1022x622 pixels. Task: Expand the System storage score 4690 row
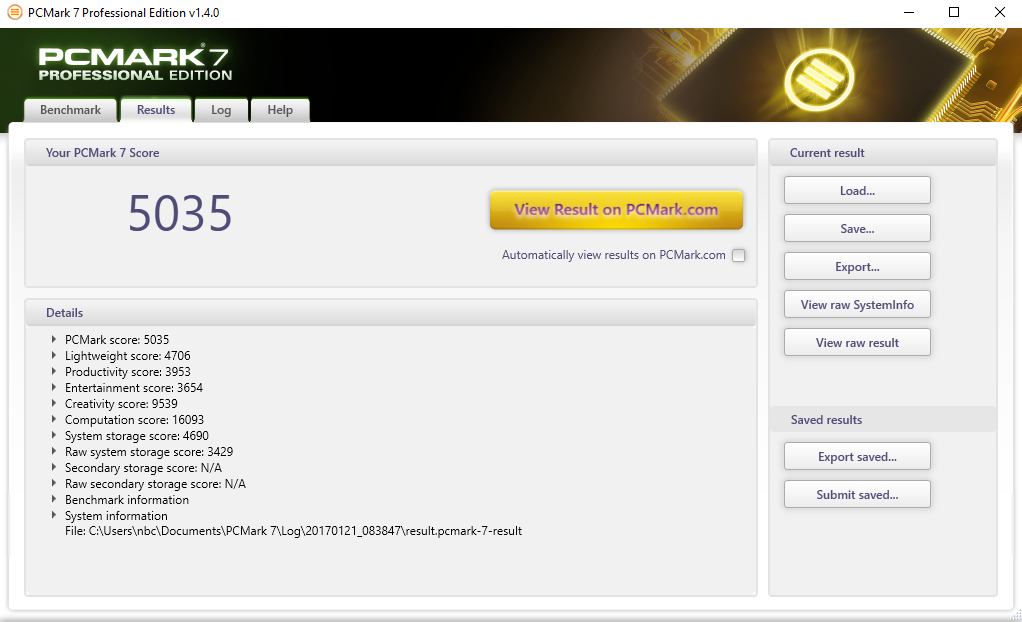pos(53,435)
